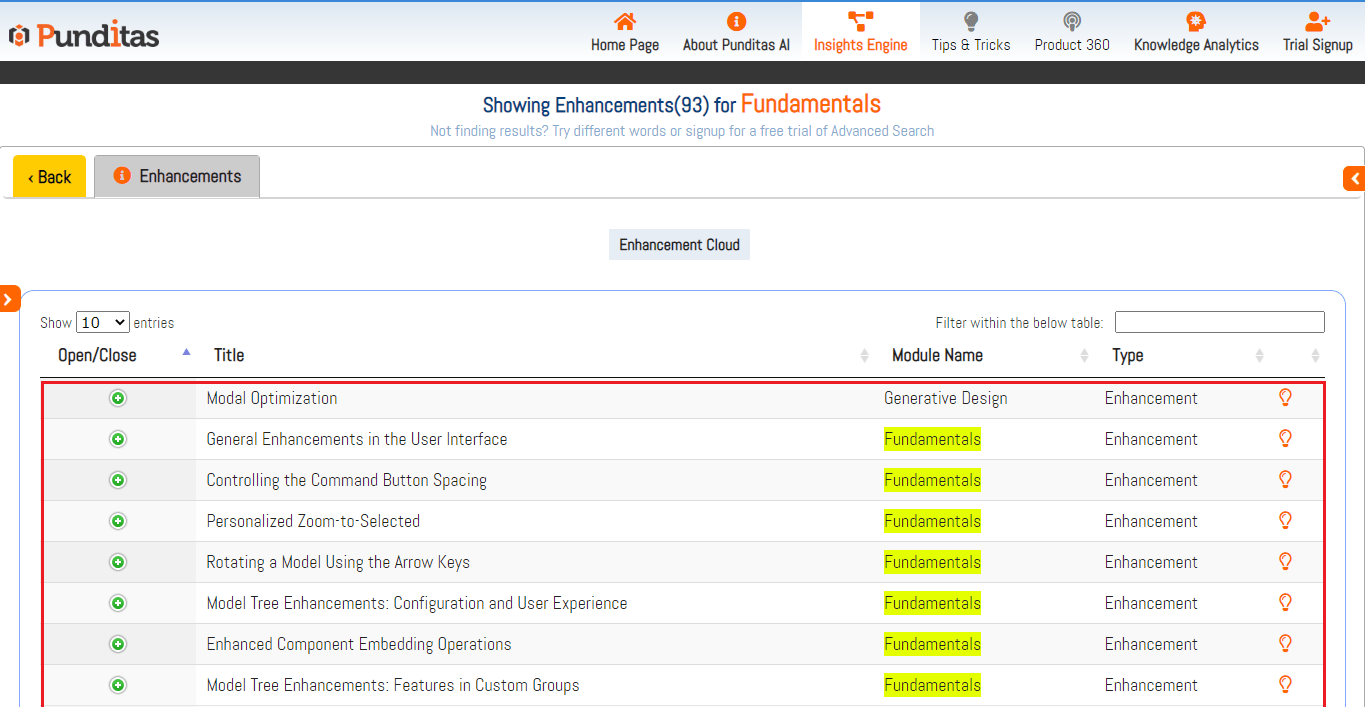Expand the right orange side panel arrow
The width and height of the screenshot is (1365, 707).
(1354, 178)
